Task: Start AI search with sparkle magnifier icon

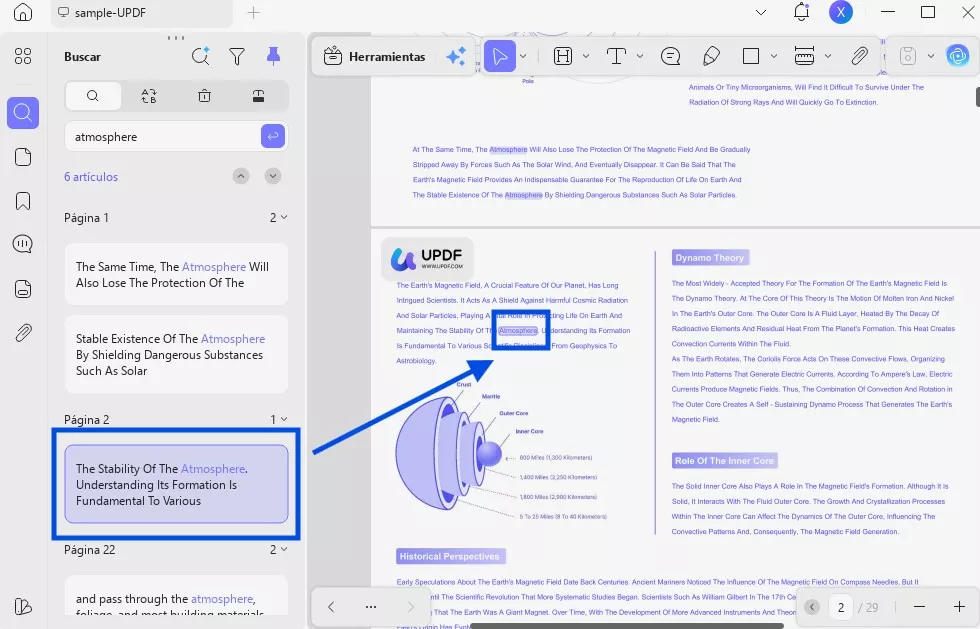Action: (x=201, y=56)
